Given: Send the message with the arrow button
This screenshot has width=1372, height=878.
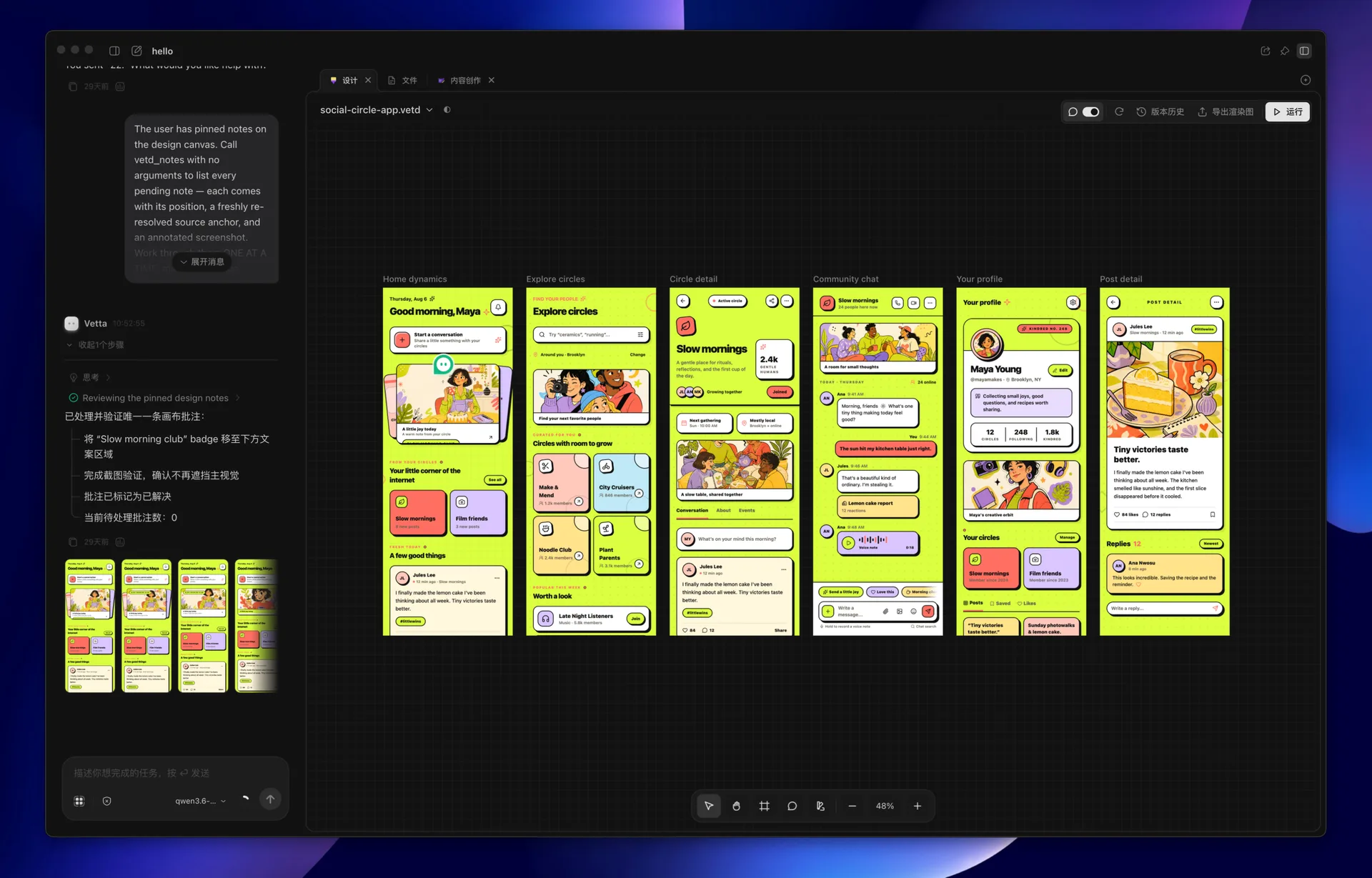Looking at the screenshot, I should tap(270, 799).
